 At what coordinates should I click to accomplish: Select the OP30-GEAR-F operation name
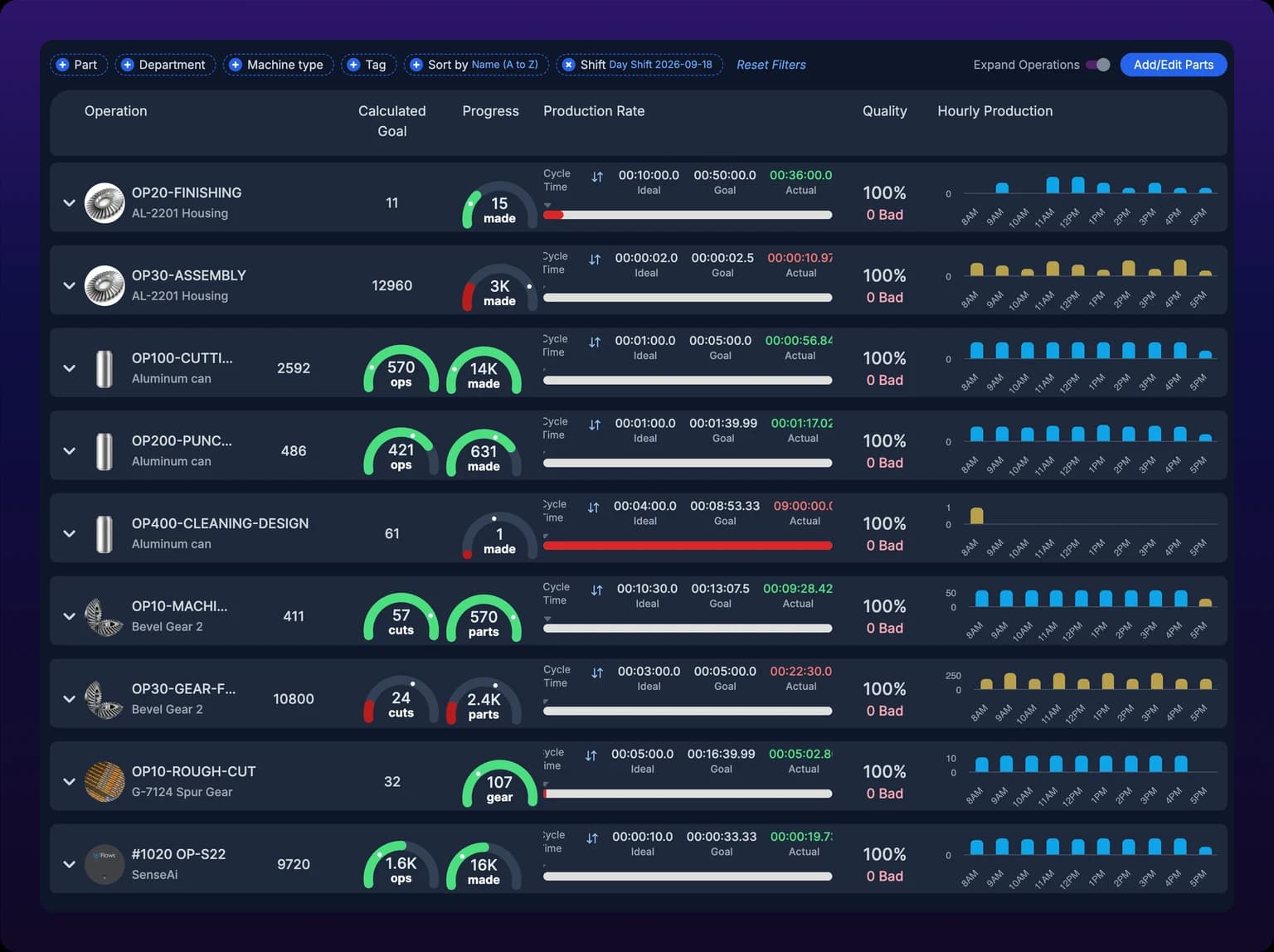tap(183, 688)
